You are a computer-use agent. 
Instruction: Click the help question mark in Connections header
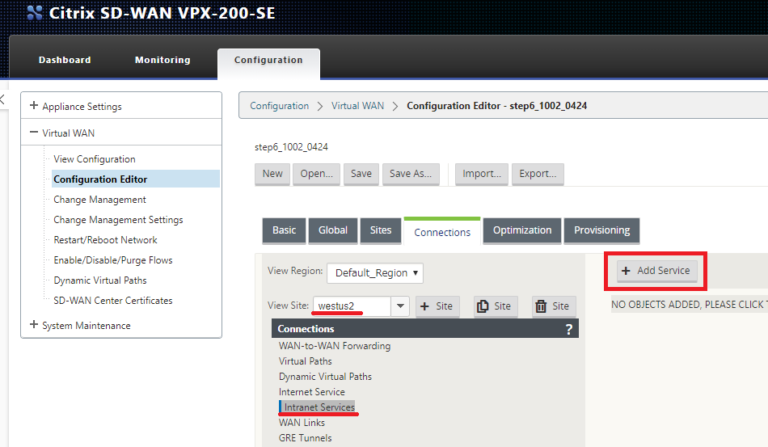click(x=569, y=329)
